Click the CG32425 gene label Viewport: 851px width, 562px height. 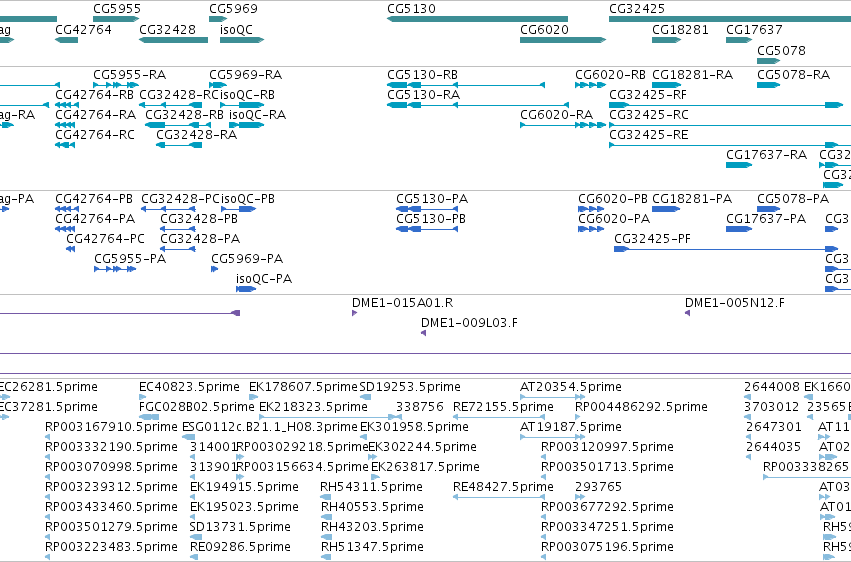(637, 9)
